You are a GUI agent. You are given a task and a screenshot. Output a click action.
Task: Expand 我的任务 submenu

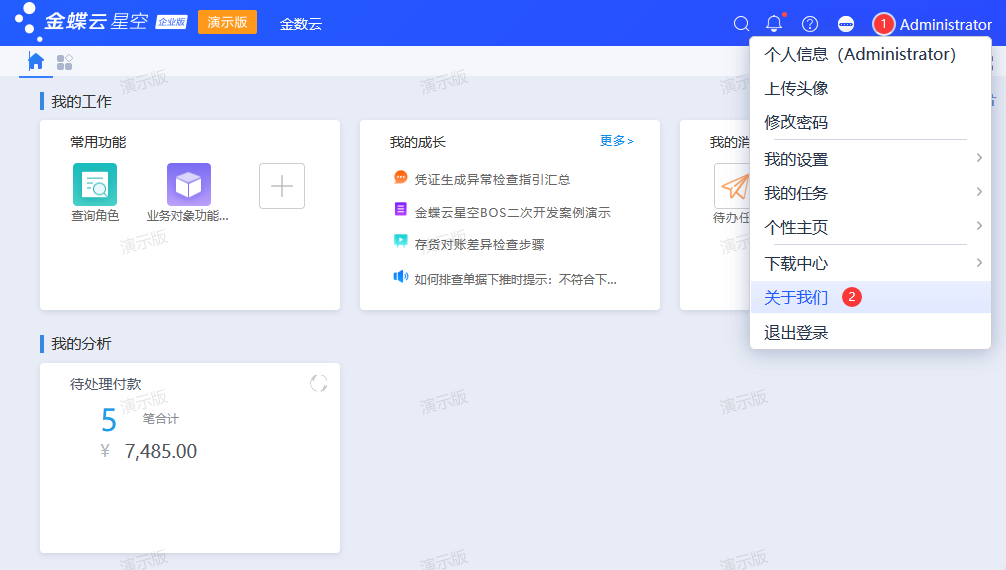click(870, 193)
